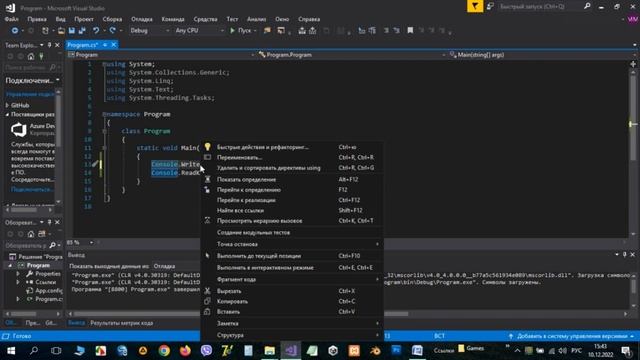
Task: Expand the GitHub node in Team Explorer
Action: 7,105
